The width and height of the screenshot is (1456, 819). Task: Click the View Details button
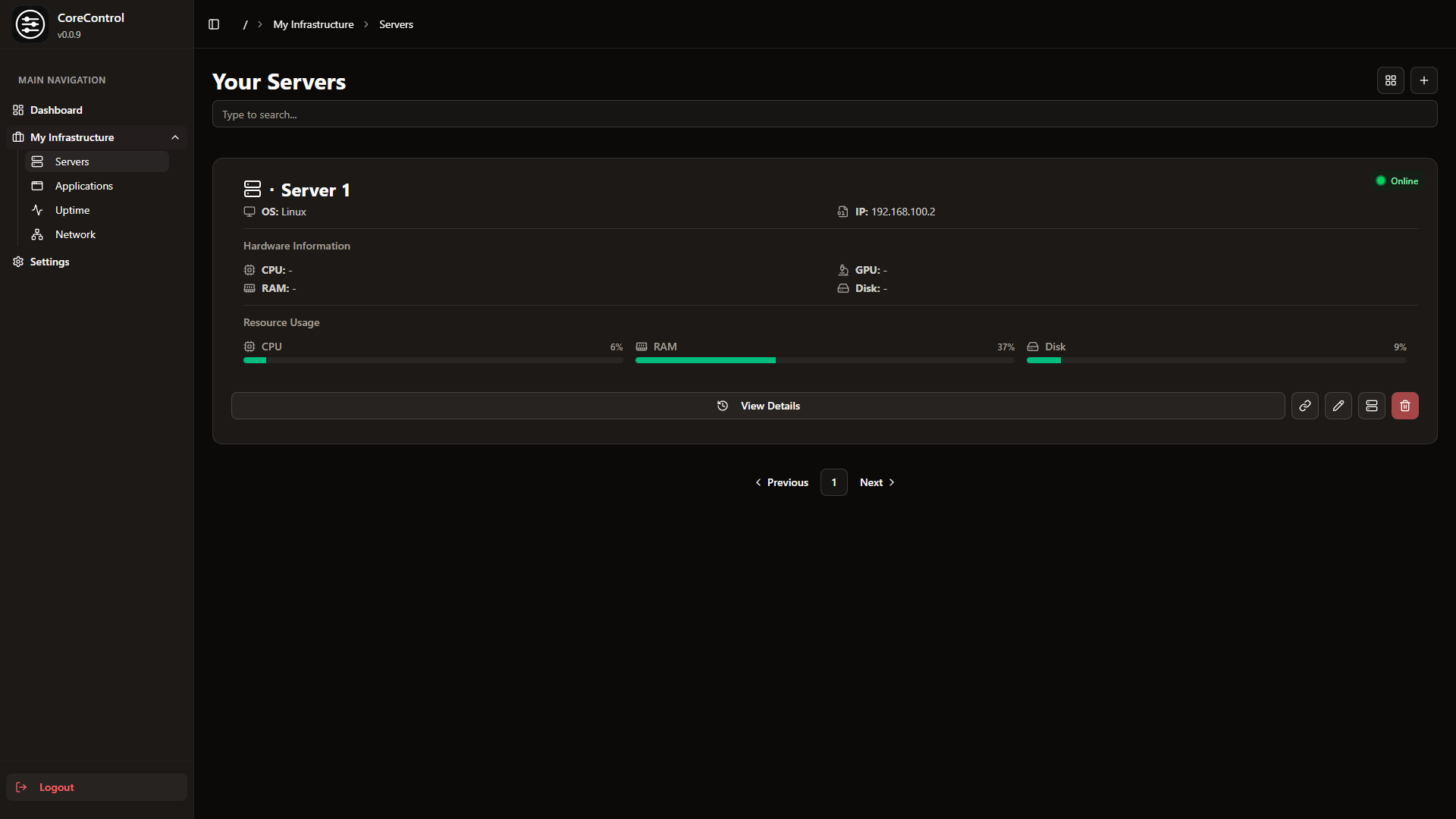point(758,406)
